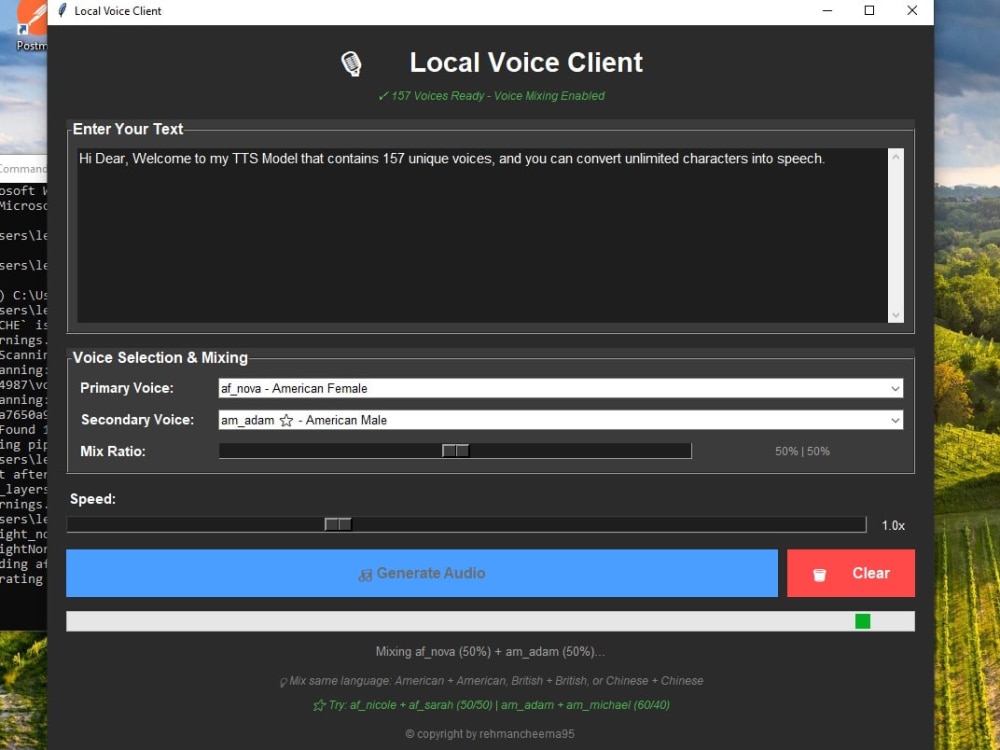The height and width of the screenshot is (750, 1000).
Task: Click the star icon before the Try suggestion
Action: tap(319, 705)
